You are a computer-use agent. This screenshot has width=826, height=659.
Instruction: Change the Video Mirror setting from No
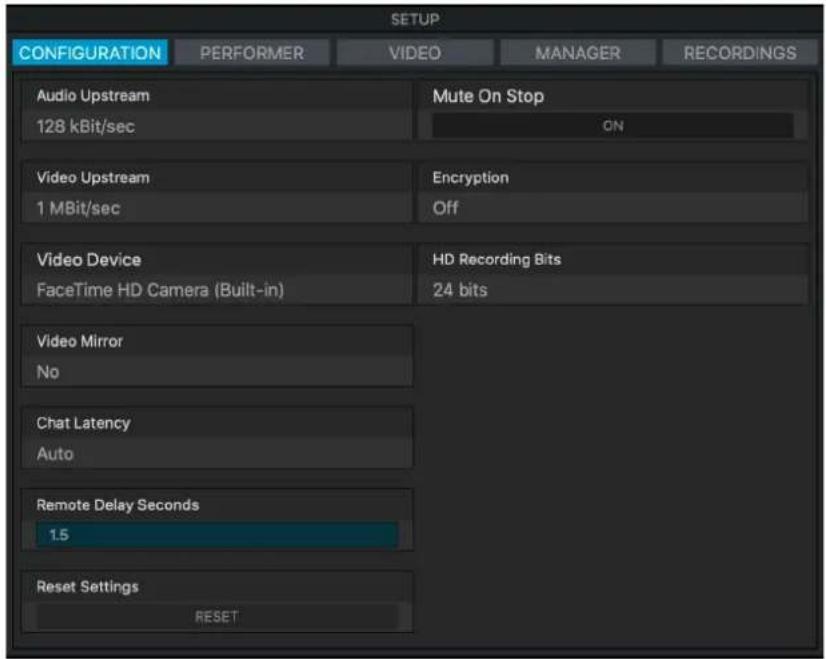pos(217,372)
